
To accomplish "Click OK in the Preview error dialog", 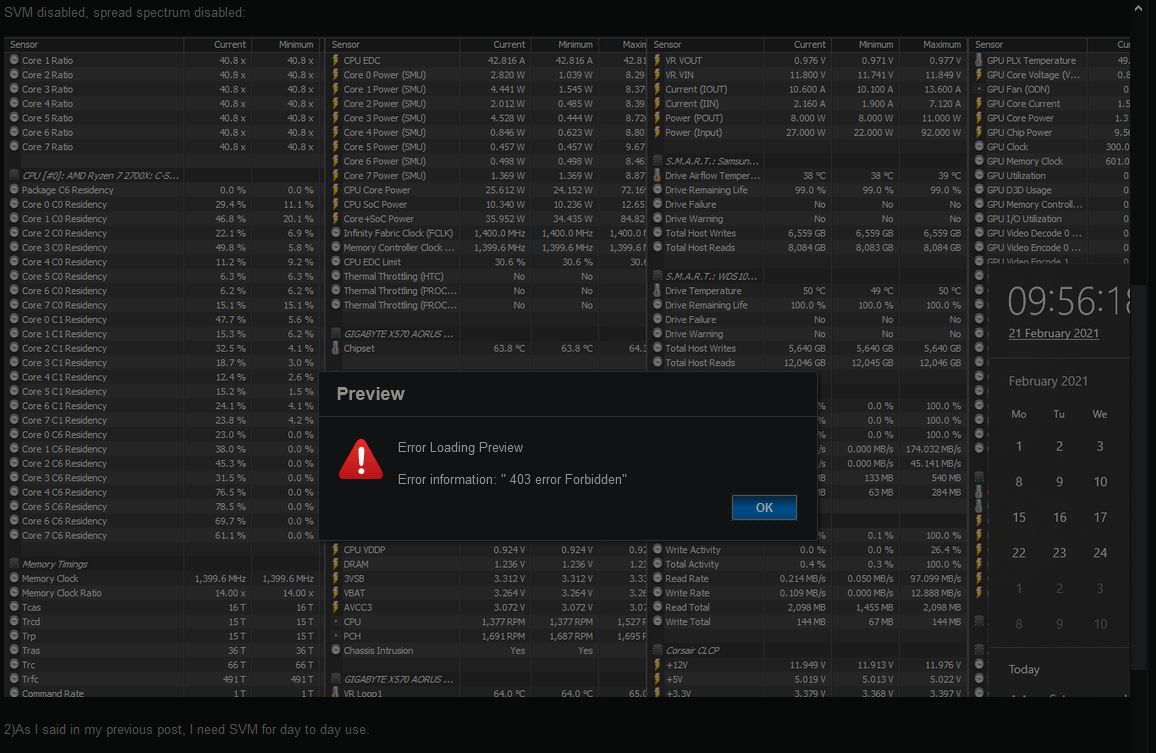I will coord(764,507).
